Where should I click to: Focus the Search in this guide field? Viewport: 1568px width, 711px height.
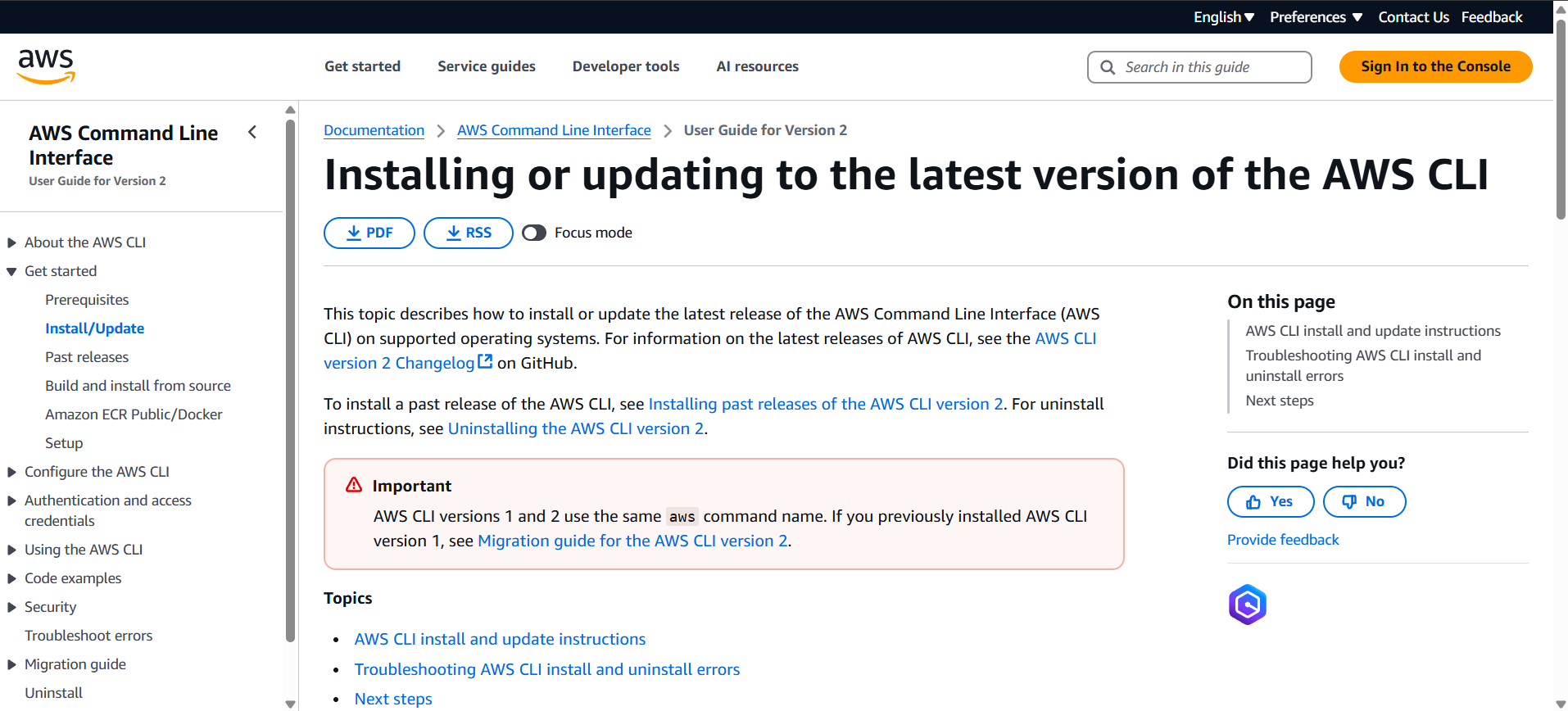1199,67
